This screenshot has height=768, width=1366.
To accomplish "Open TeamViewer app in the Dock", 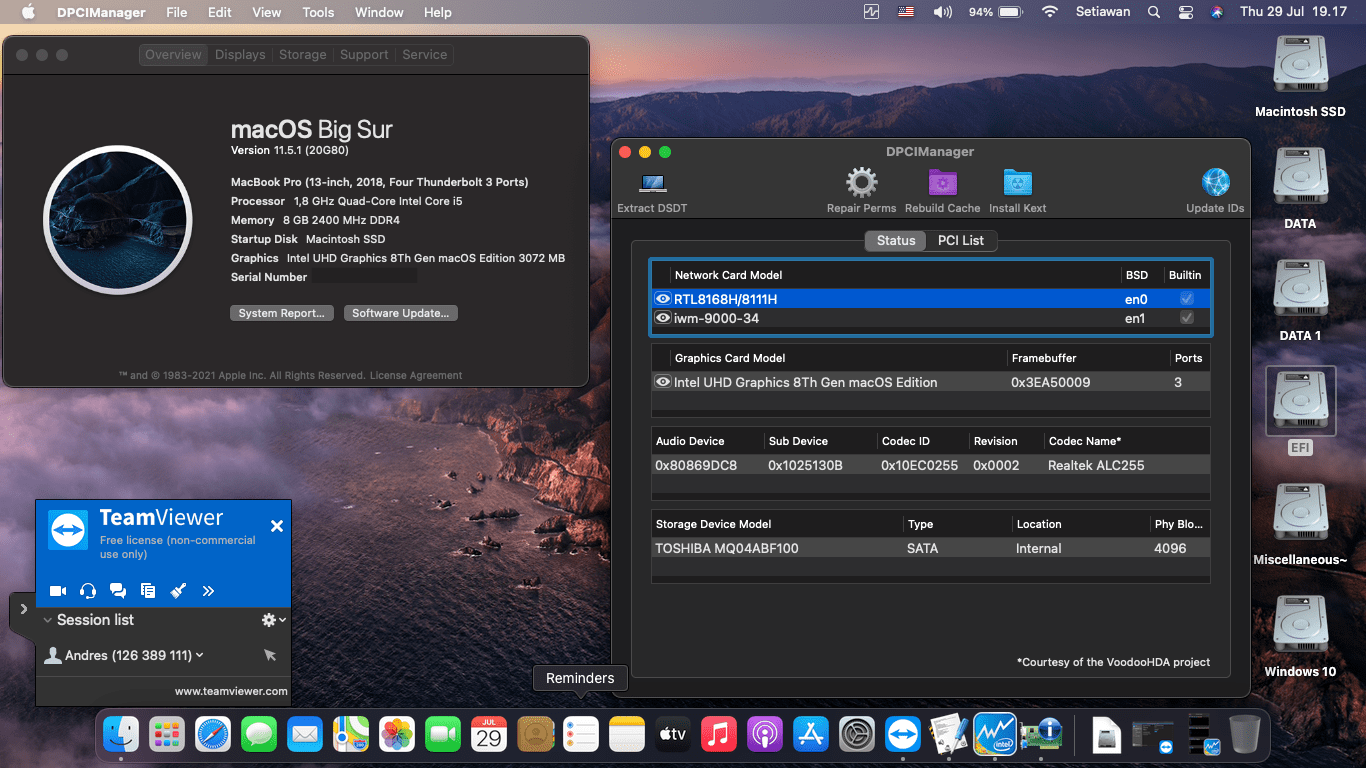I will click(903, 736).
